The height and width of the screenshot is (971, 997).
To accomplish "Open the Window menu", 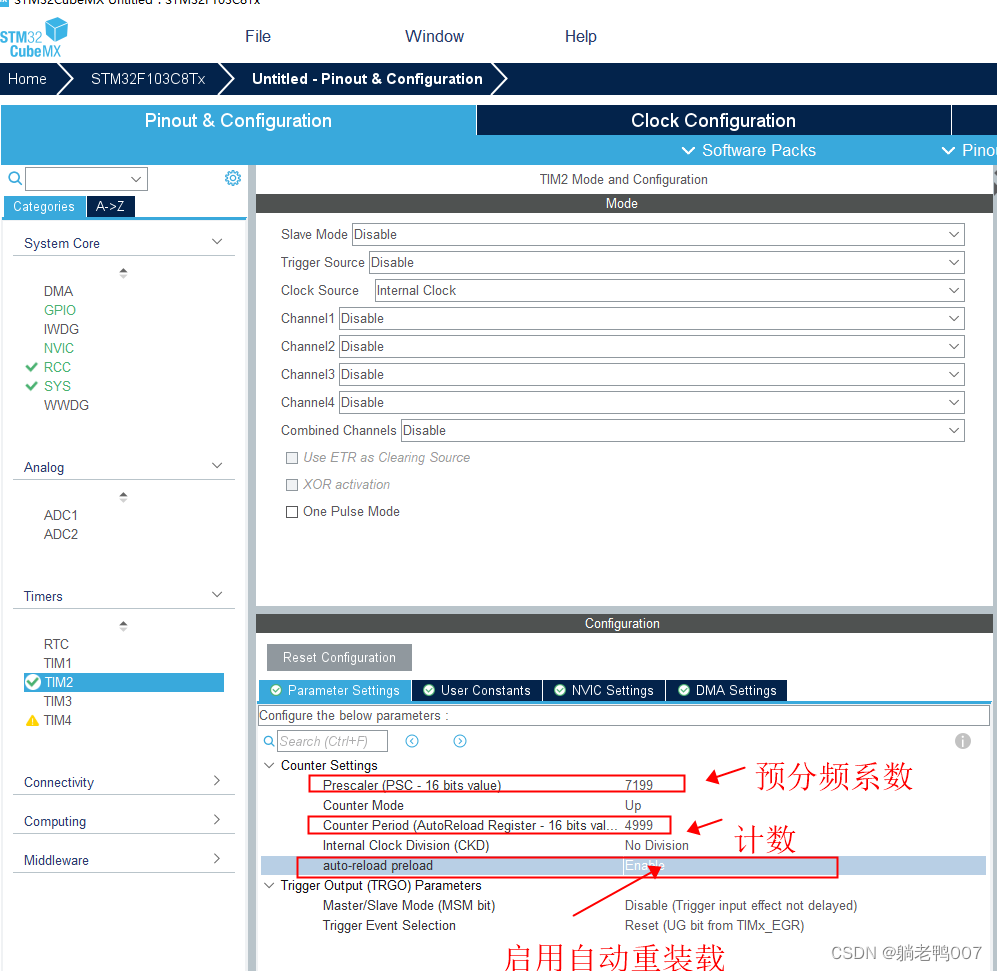I will (434, 36).
